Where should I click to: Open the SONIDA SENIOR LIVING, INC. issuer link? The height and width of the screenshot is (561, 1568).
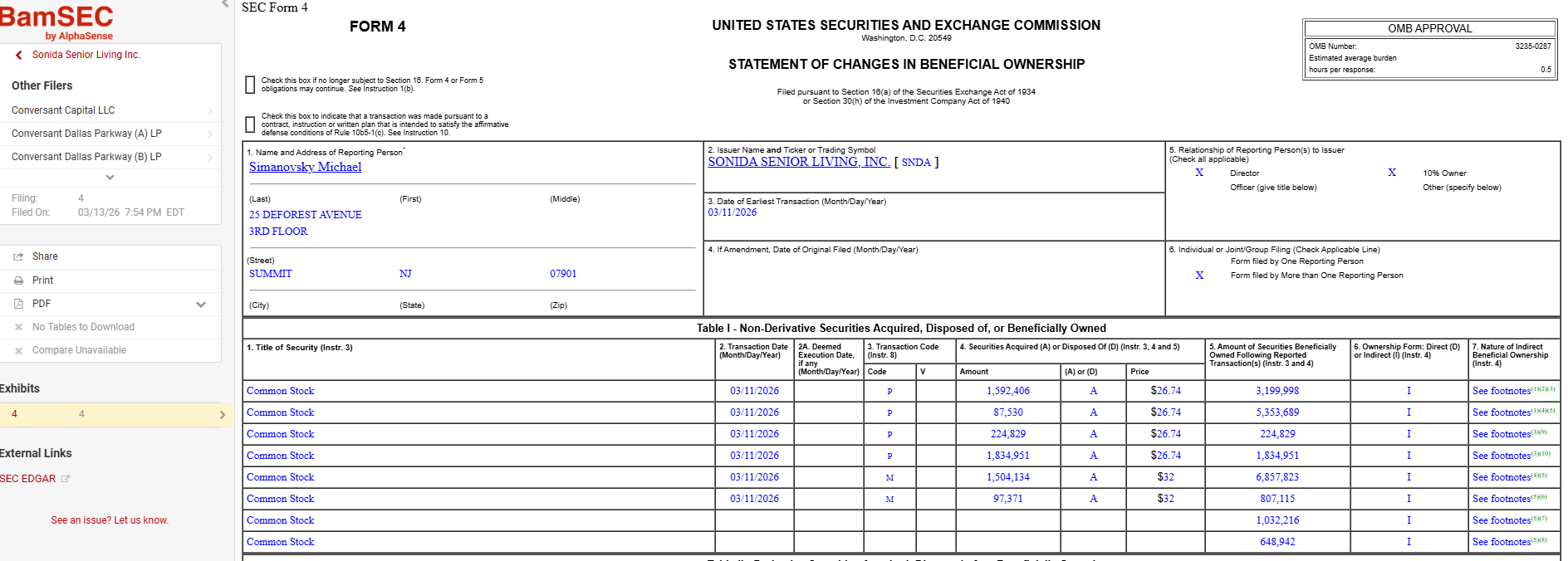coord(798,162)
